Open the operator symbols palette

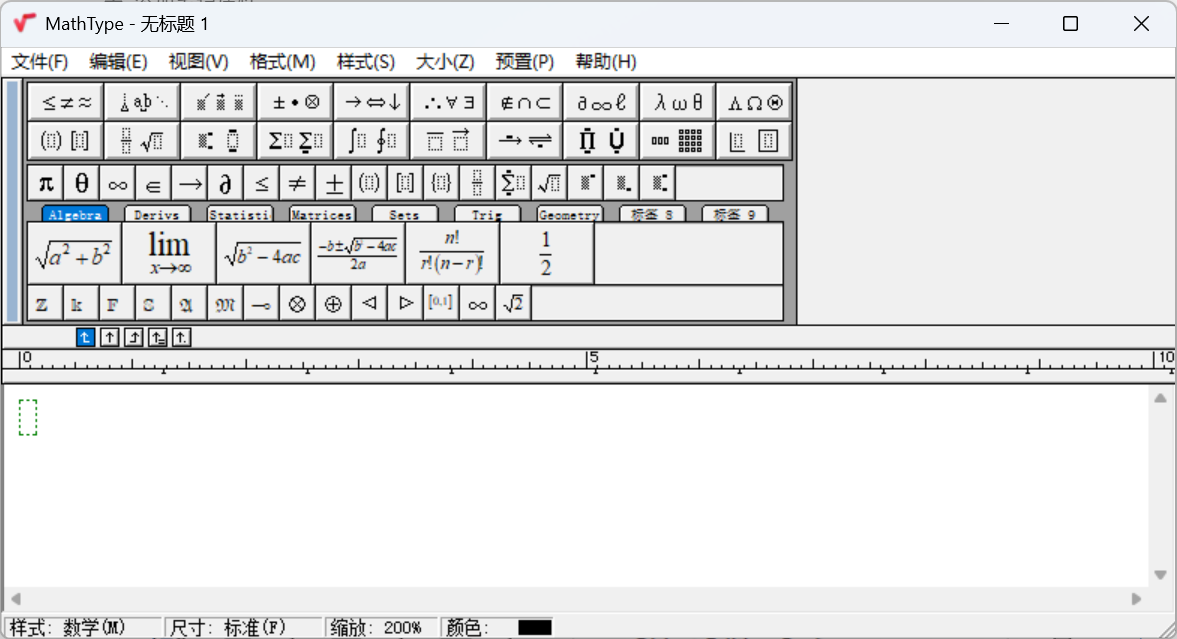click(x=295, y=102)
